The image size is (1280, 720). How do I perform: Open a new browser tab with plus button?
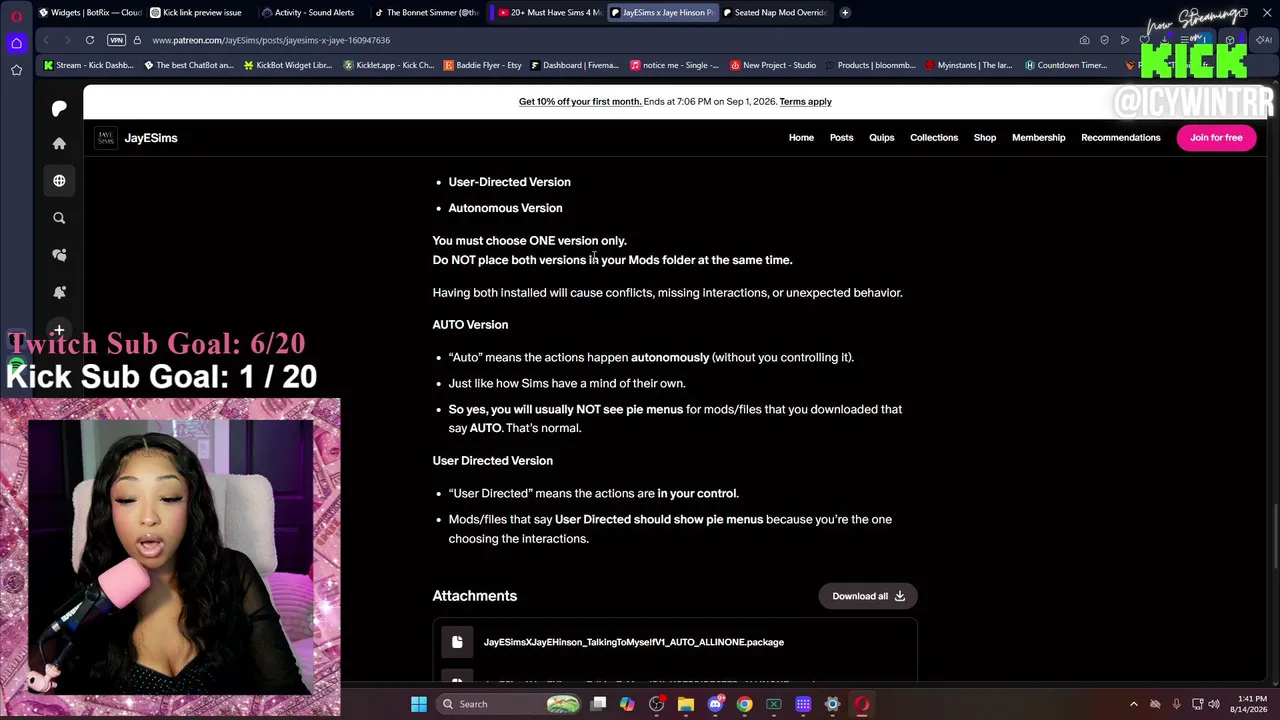(845, 13)
